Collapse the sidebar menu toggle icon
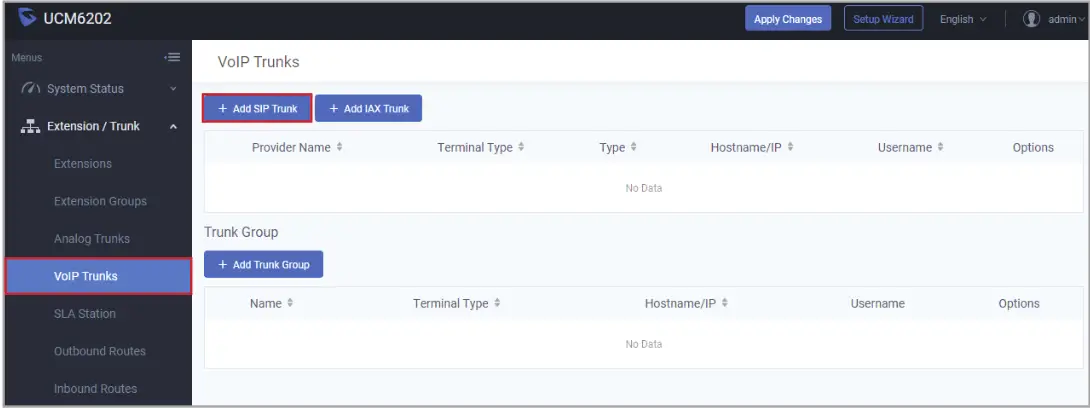The image size is (1090, 408). [x=173, y=58]
